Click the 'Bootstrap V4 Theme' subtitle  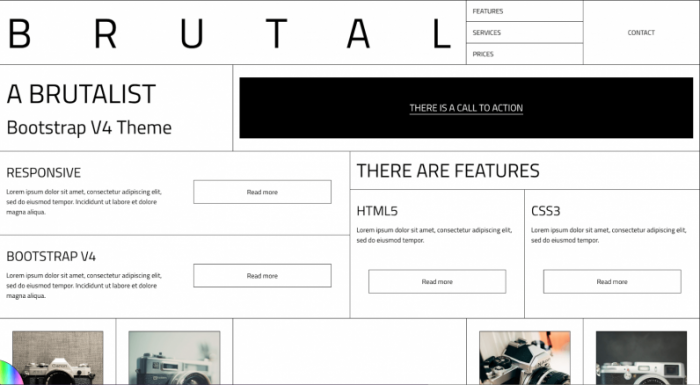click(x=89, y=128)
